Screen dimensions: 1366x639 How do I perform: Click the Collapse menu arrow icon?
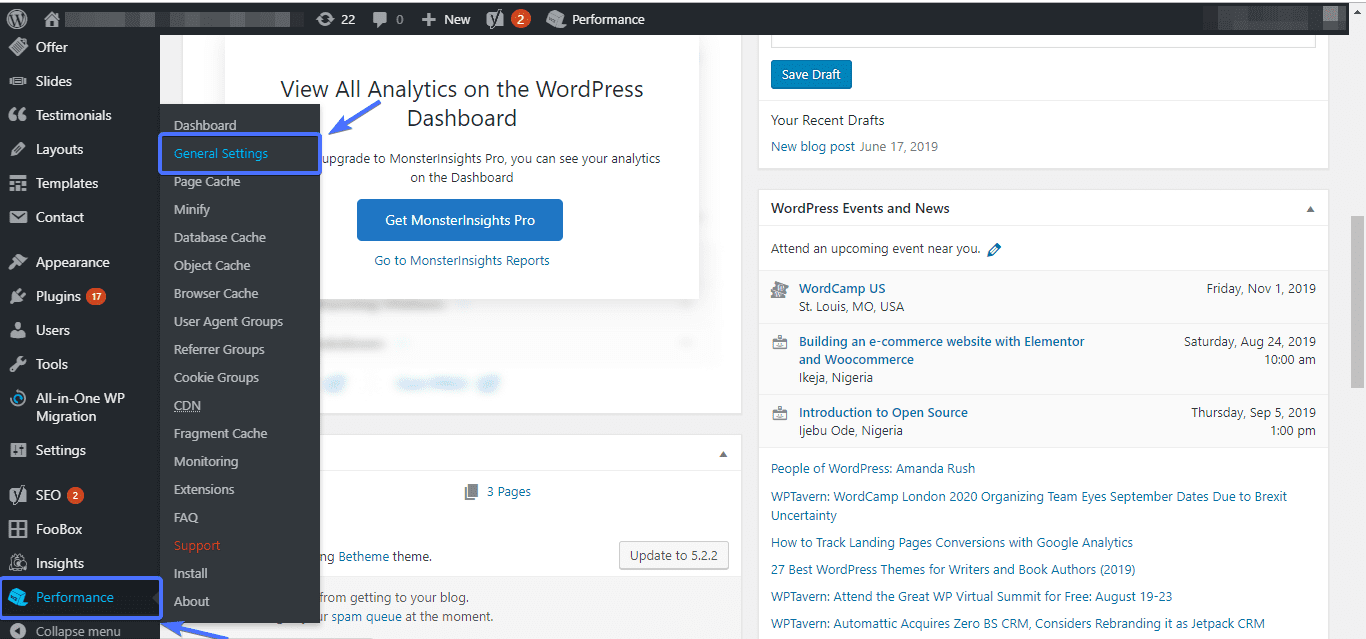click(17, 631)
